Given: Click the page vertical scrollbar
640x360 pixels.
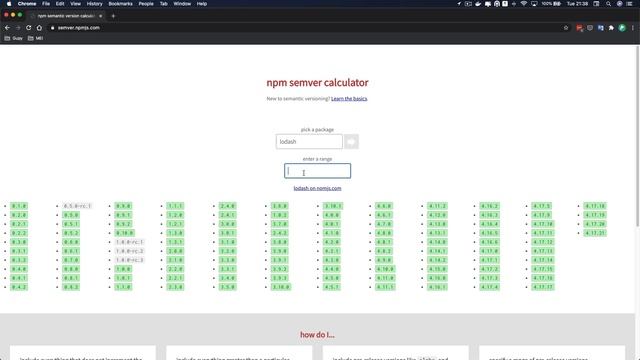Looking at the screenshot, I should [x=637, y=135].
